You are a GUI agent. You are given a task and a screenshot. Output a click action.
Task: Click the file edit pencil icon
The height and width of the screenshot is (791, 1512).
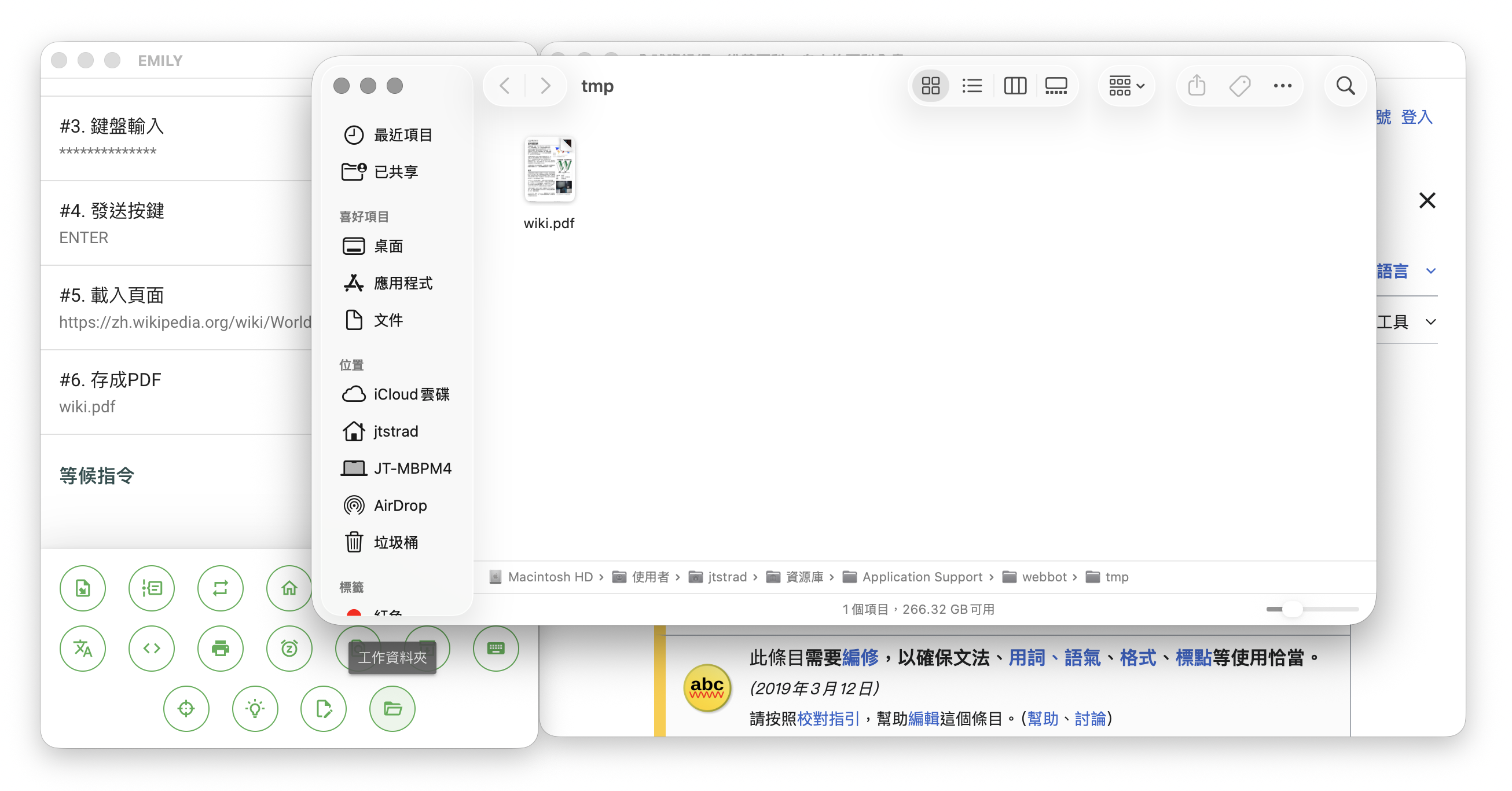pos(324,709)
